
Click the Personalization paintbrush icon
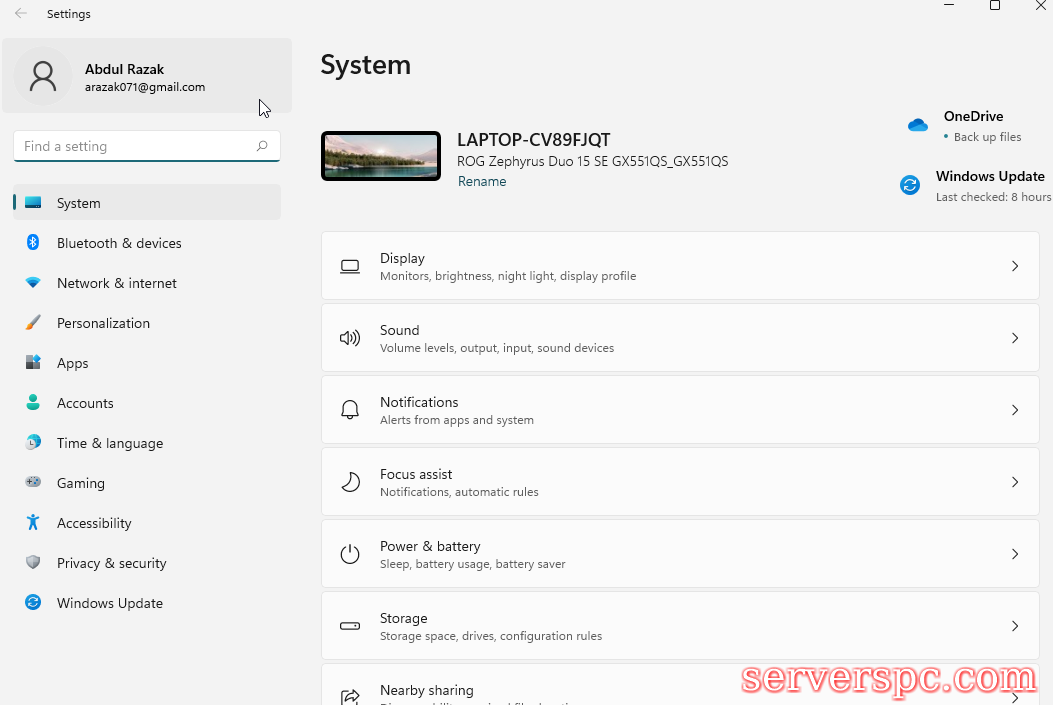coord(33,323)
